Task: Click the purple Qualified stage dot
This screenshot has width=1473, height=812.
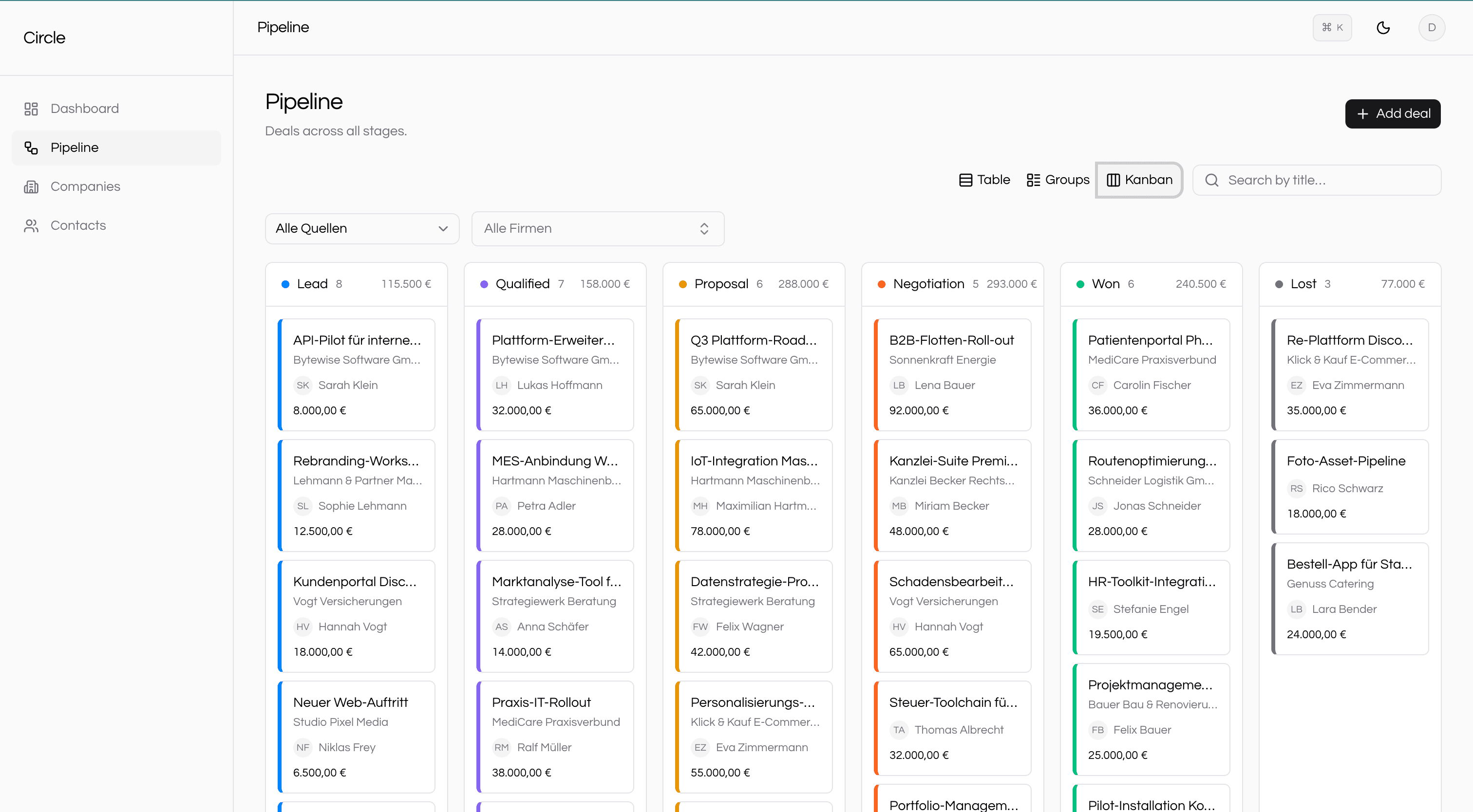Action: [x=484, y=284]
